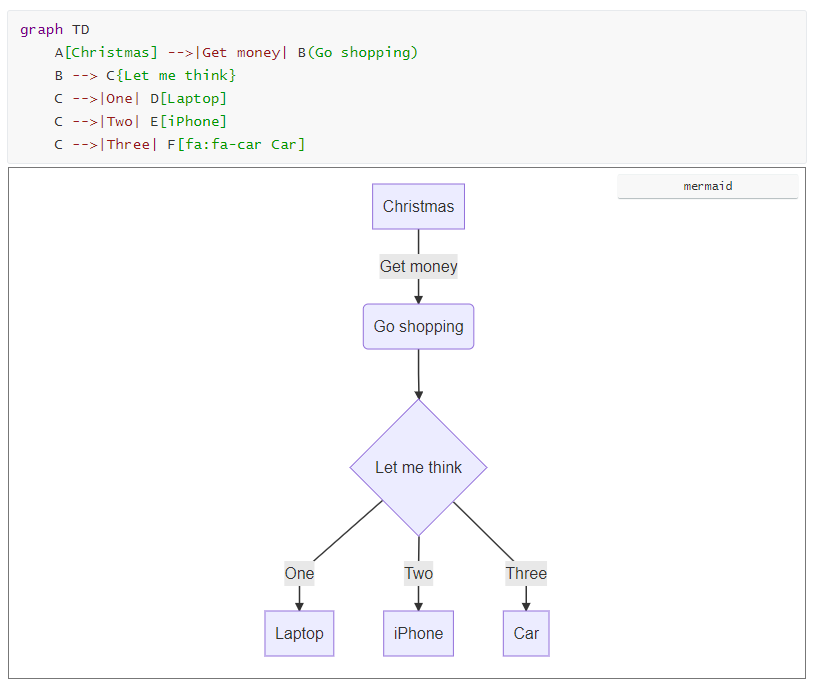Click the Laptop node
Viewport: 818px width, 689px height.
coord(299,633)
